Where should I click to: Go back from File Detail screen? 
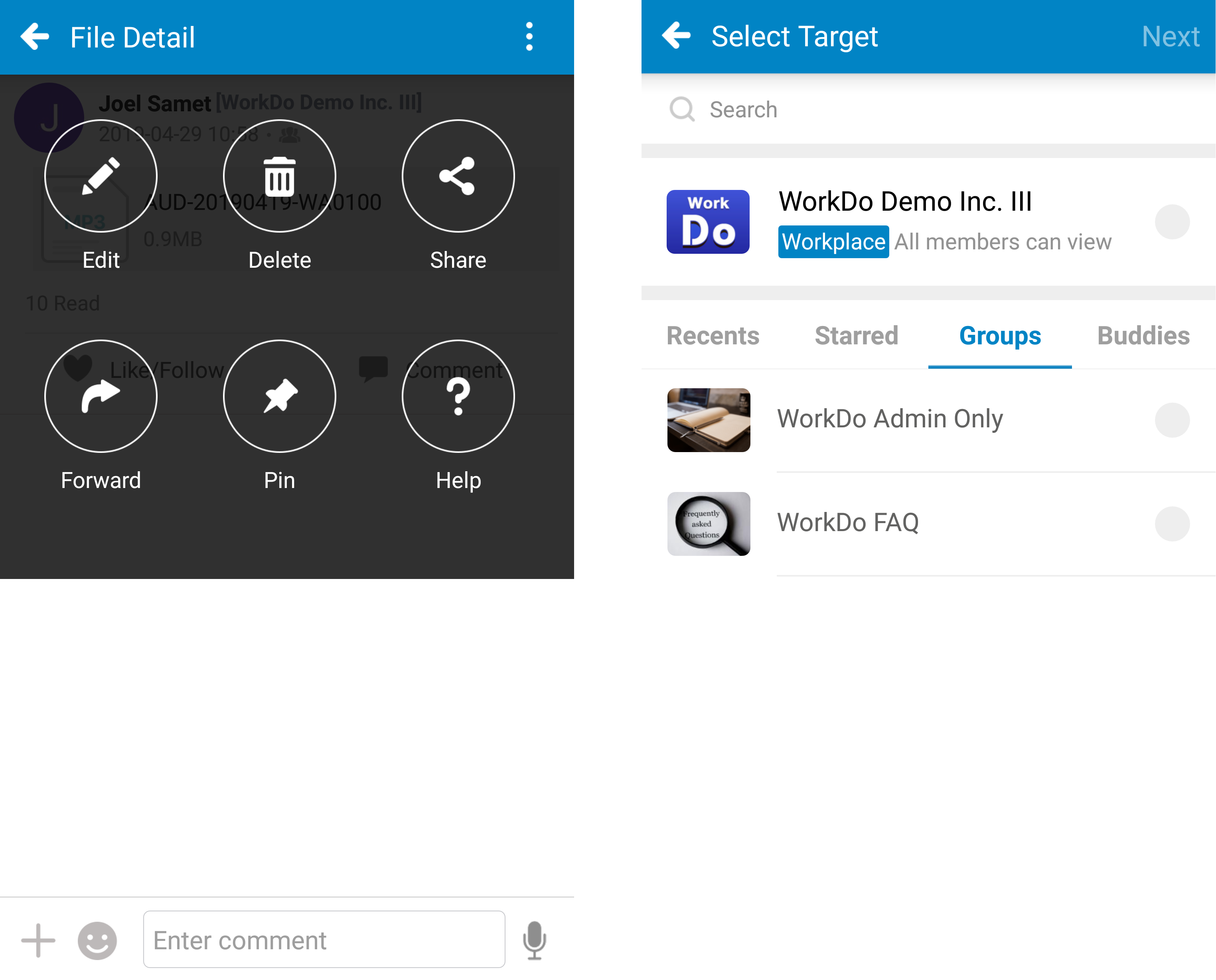tap(35, 37)
